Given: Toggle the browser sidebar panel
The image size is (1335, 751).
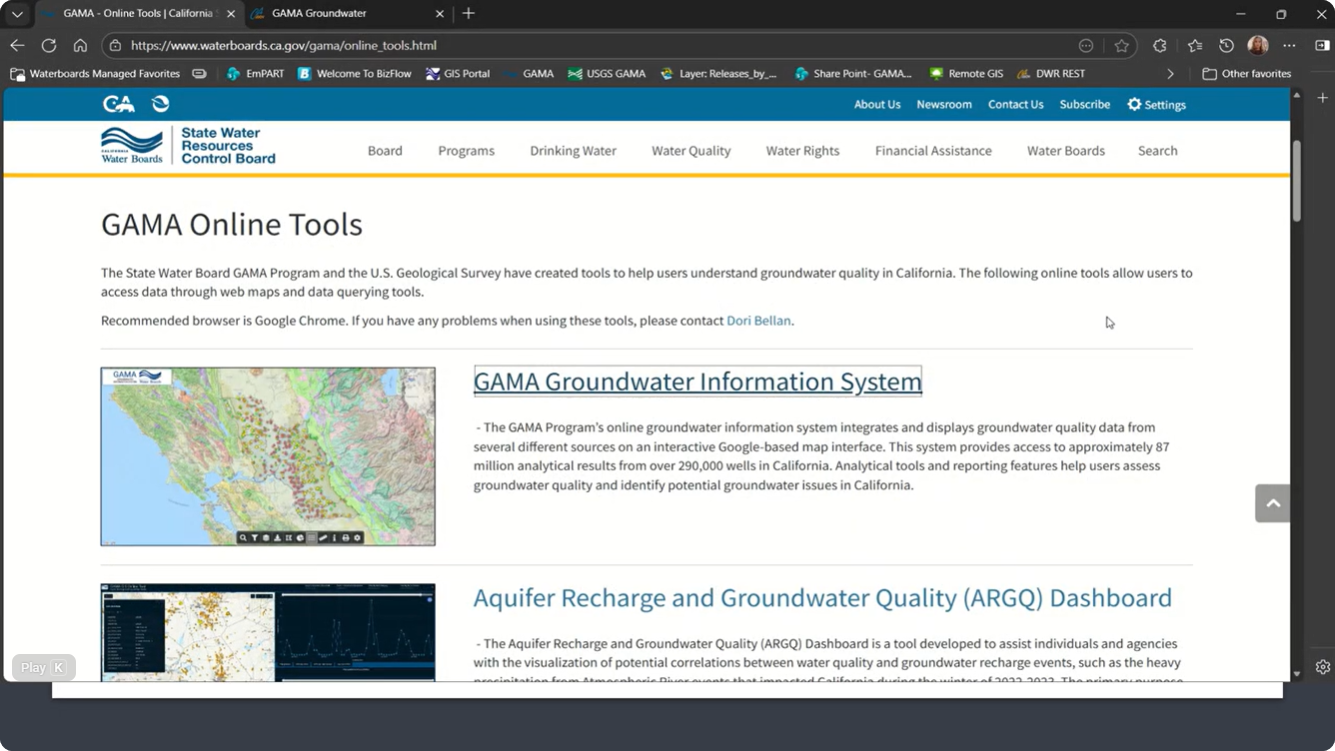Looking at the screenshot, I should click(1322, 45).
